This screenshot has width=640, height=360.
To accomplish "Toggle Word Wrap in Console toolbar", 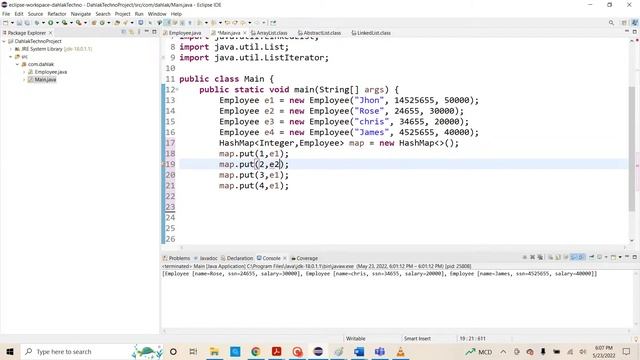I will pos(566,257).
